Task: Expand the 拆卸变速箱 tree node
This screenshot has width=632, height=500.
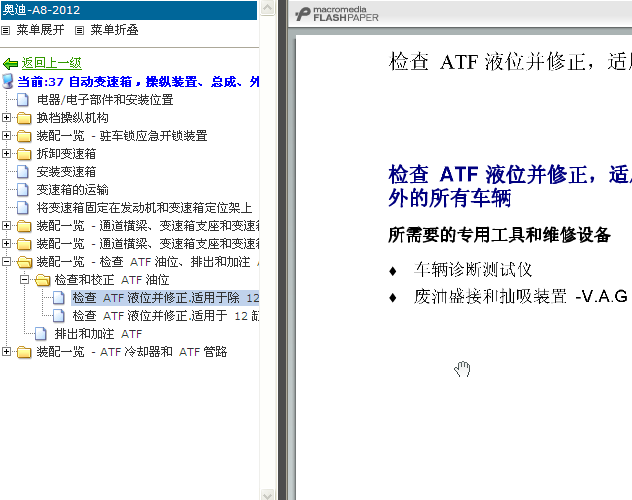Action: (x=6, y=153)
